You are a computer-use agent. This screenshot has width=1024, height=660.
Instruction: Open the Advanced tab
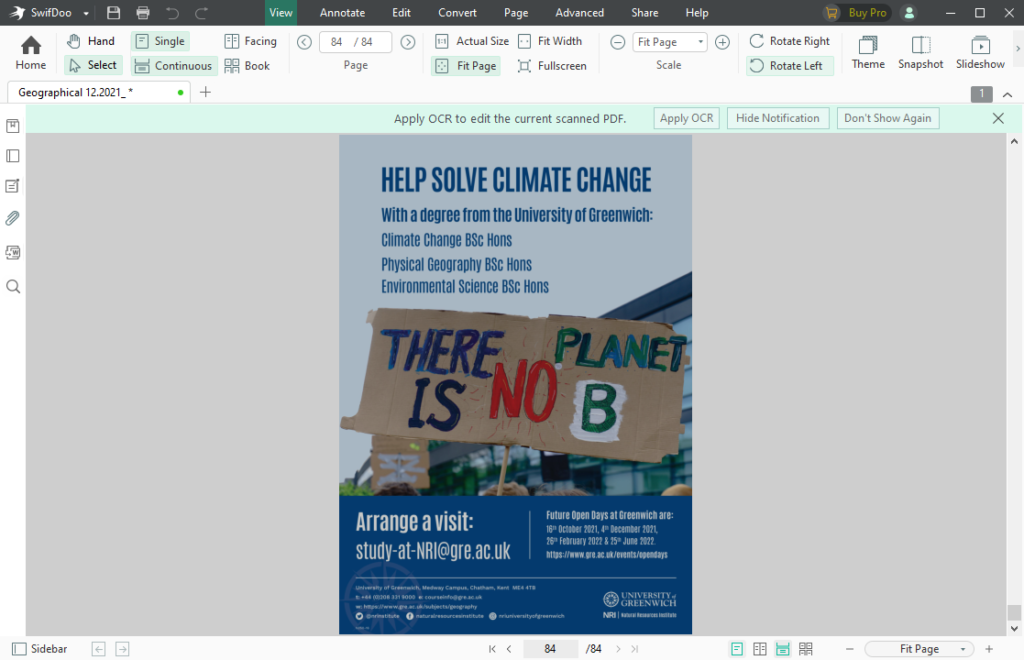point(579,12)
